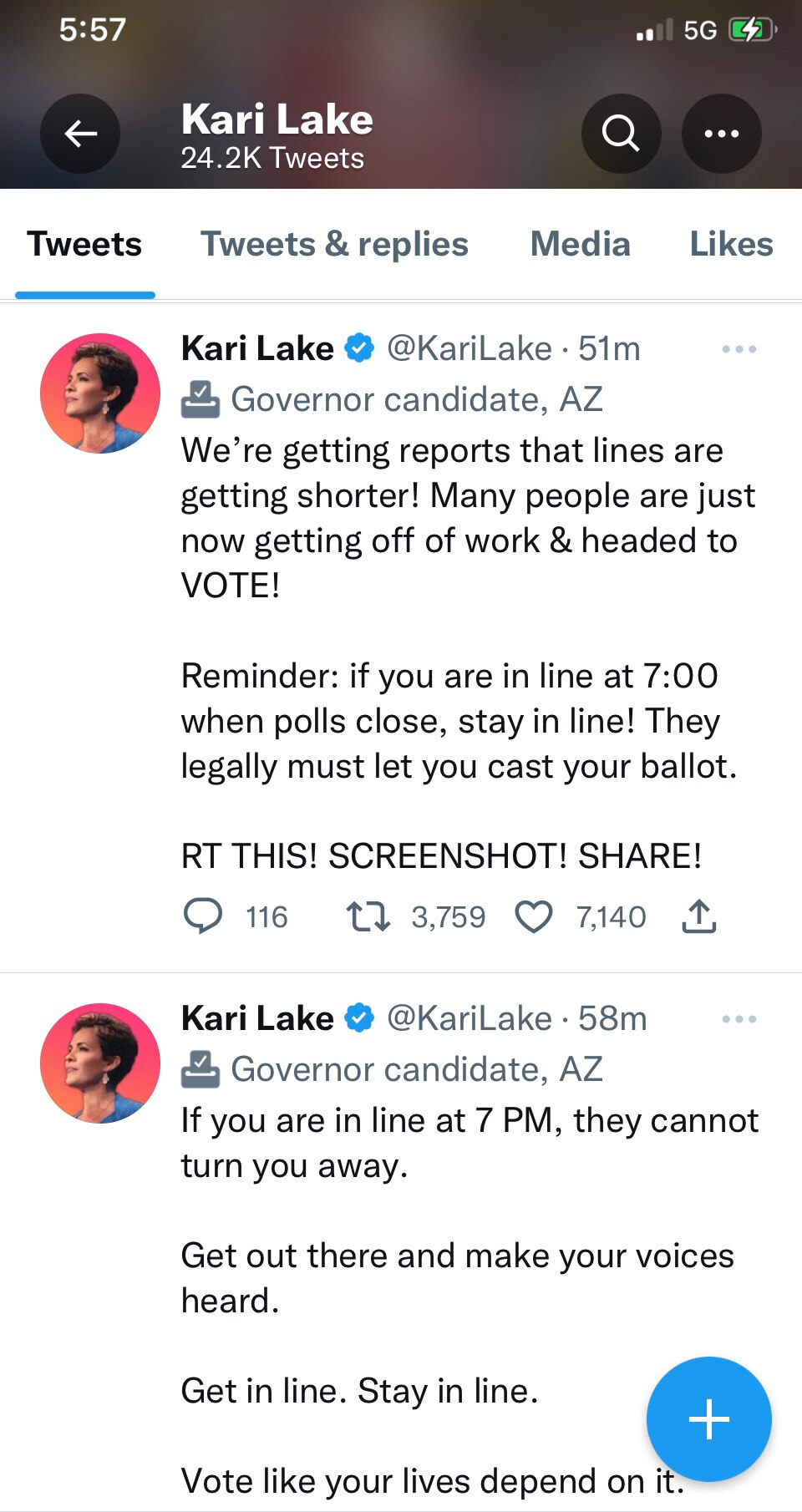Screen dimensions: 802x1512
Task: Switch to the Media tab
Action: [580, 244]
